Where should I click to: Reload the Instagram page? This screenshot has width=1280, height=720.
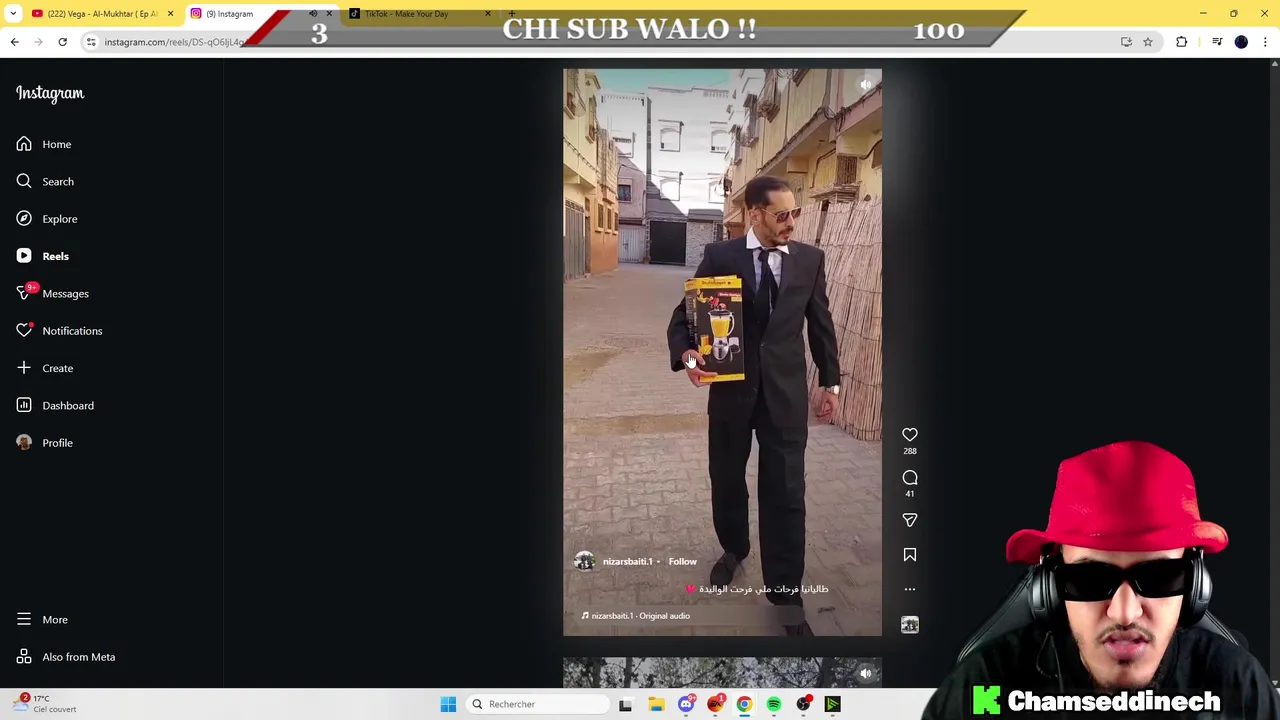(x=62, y=42)
